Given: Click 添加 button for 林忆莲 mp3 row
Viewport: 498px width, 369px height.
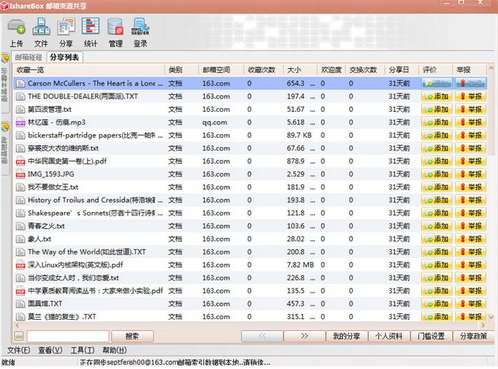Looking at the screenshot, I should click(437, 123).
